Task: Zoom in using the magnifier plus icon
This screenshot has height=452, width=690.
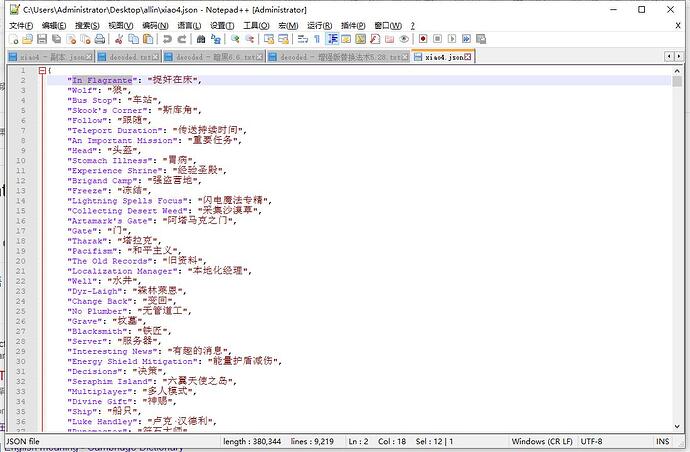Action: (235, 39)
